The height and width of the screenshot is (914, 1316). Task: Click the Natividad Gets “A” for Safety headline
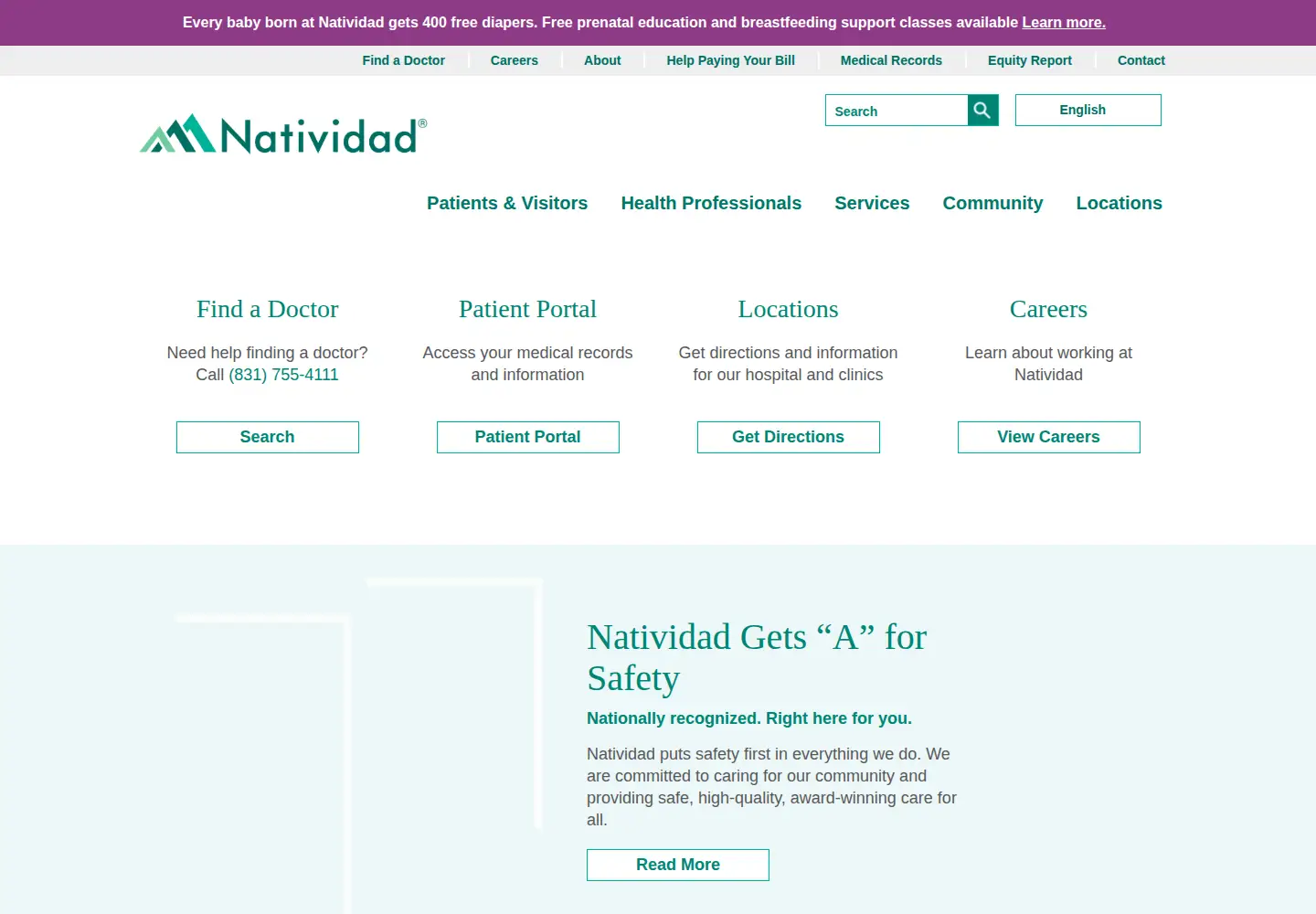757,657
